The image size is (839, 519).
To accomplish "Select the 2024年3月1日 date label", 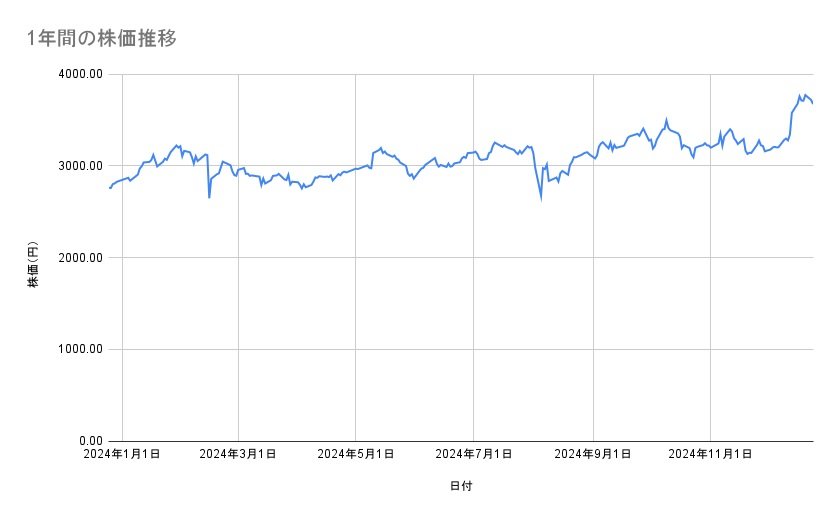I will coord(238,454).
